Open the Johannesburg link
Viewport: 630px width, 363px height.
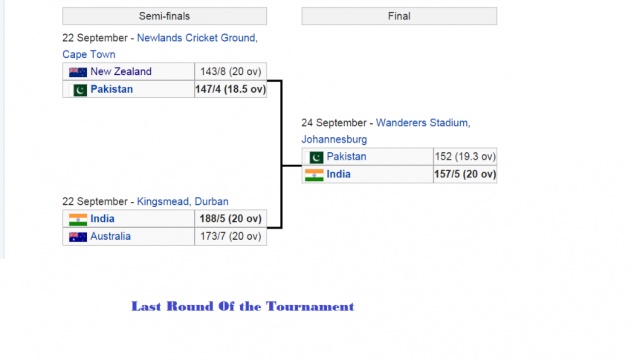click(334, 139)
